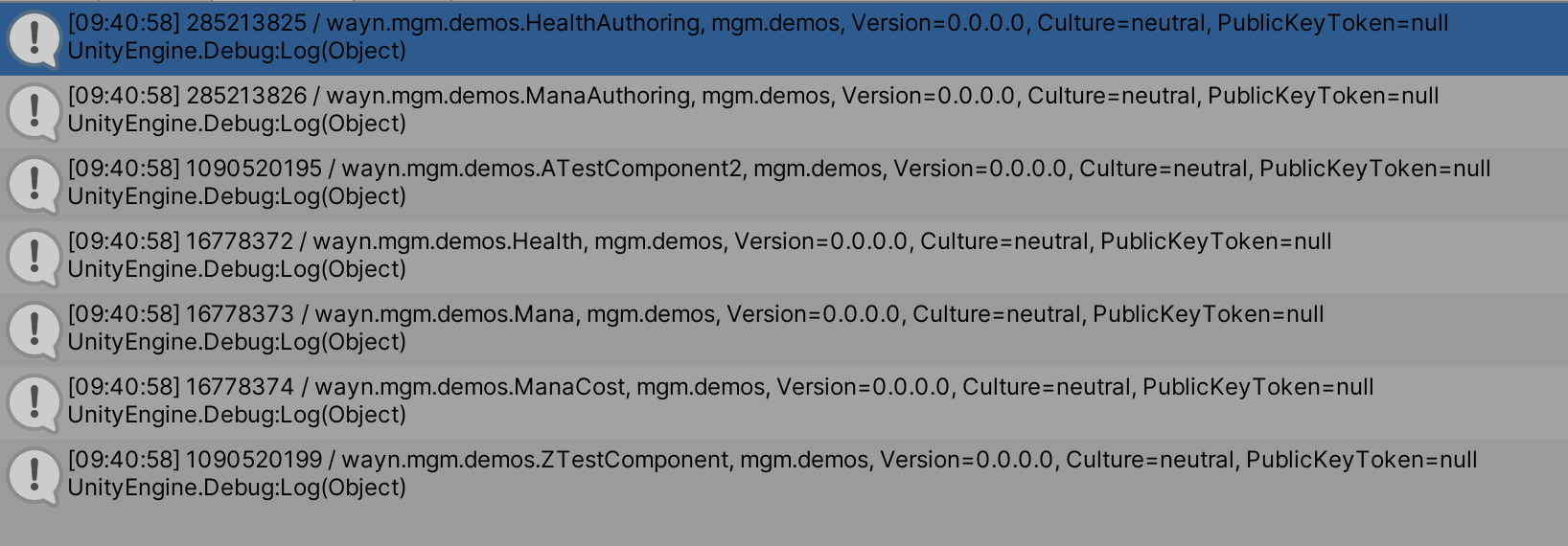This screenshot has height=546, width=1568.
Task: Click the log icon for 16778373 Mana entry
Action: (x=35, y=330)
